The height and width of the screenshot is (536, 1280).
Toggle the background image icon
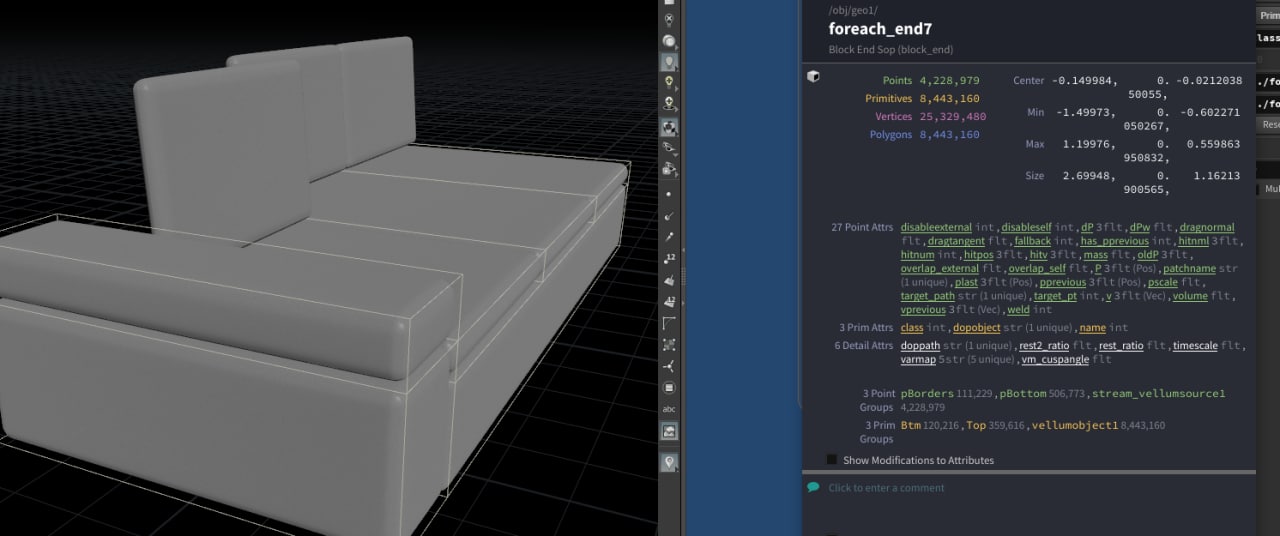pyautogui.click(x=669, y=431)
